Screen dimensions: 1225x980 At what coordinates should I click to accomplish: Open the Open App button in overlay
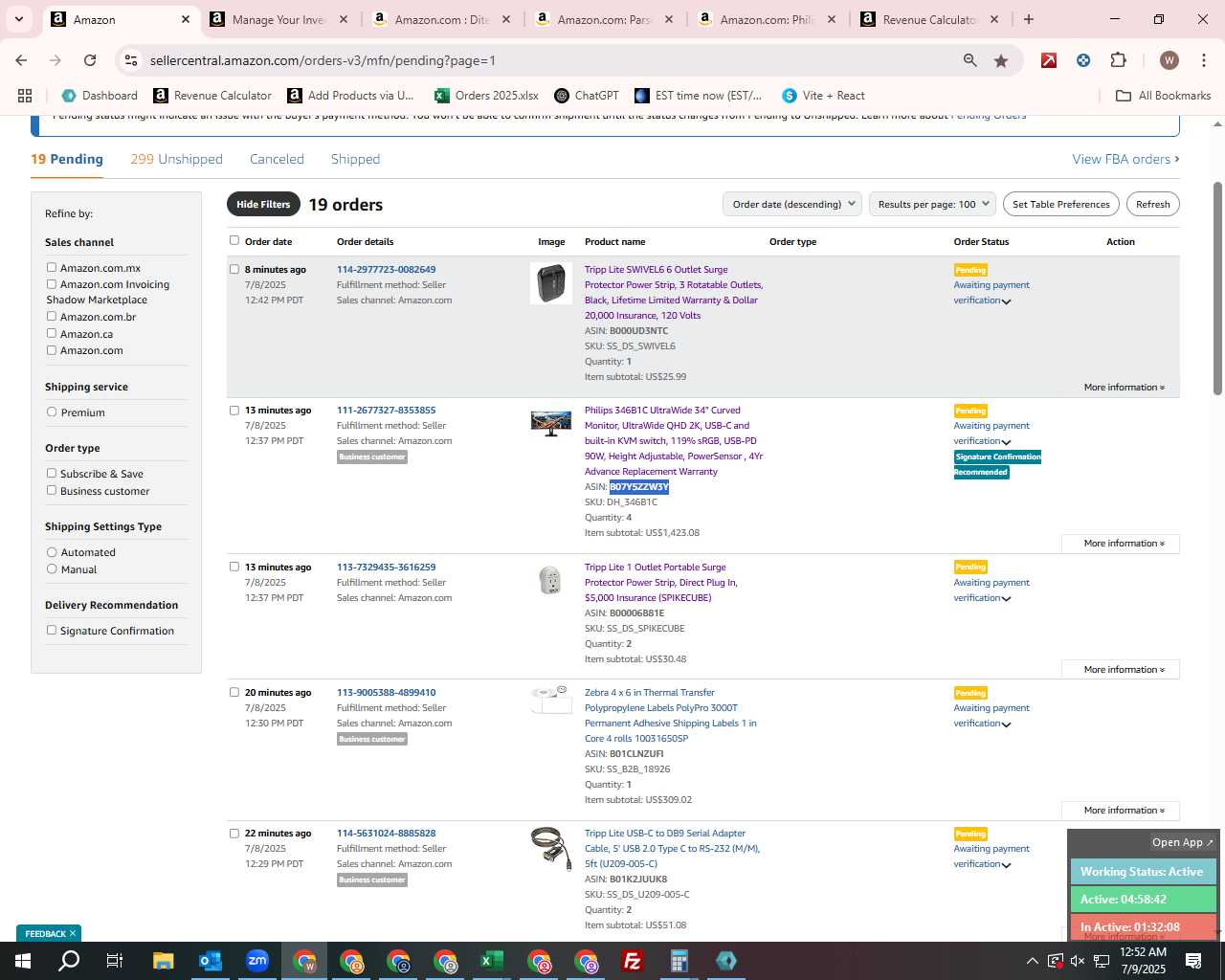click(x=1182, y=842)
